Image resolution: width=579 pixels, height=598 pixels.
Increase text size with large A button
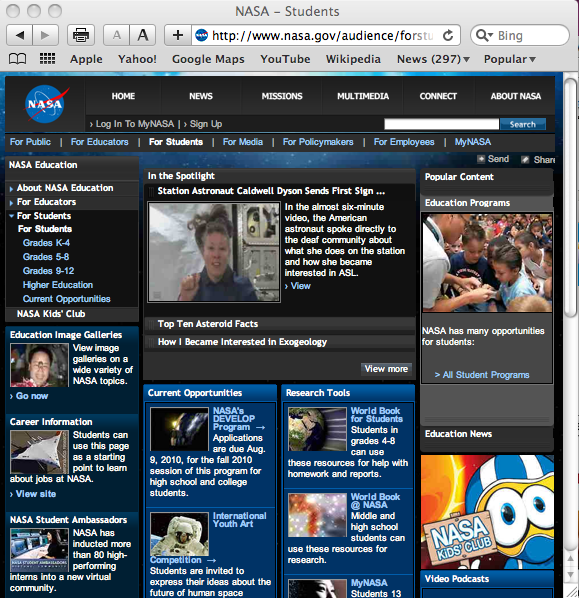(x=143, y=35)
